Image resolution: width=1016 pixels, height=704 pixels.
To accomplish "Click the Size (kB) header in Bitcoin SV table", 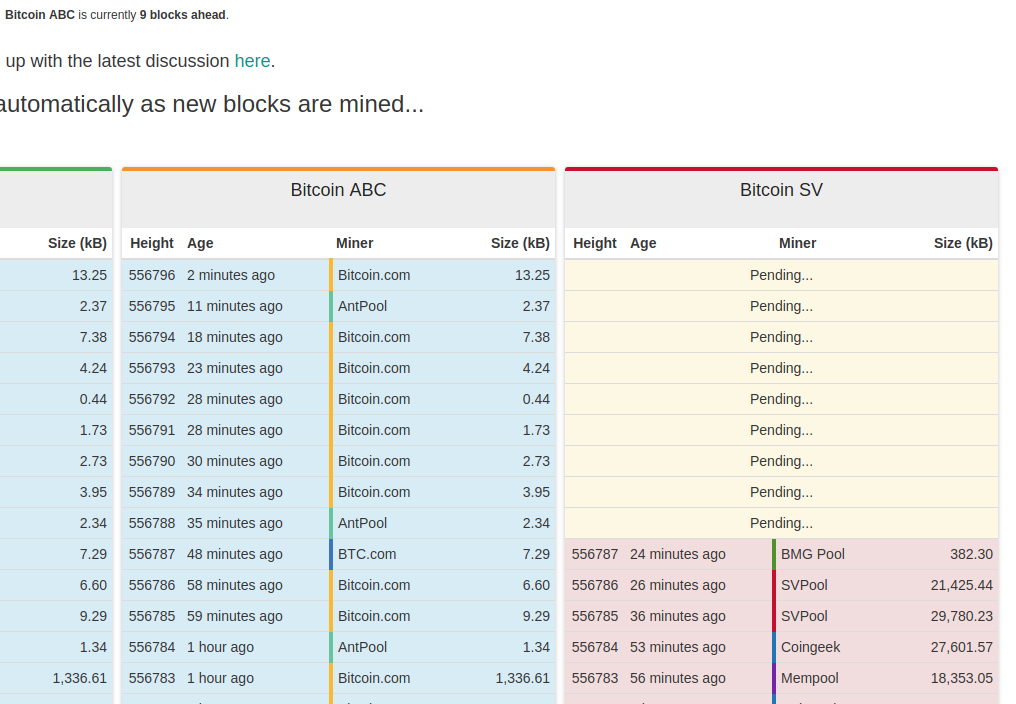I will (x=964, y=243).
